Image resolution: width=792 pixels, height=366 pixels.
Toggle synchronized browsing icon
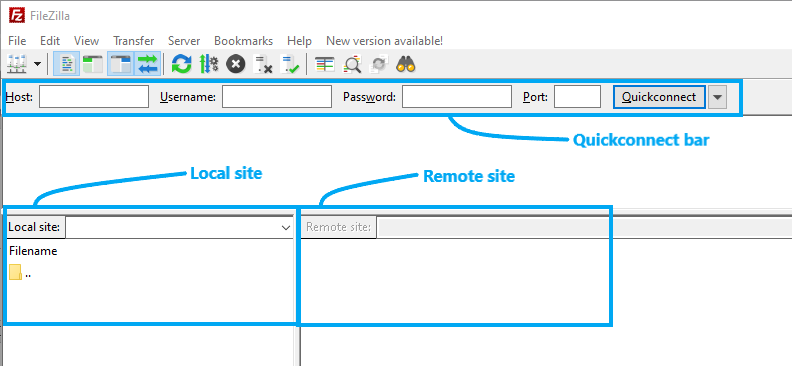pos(379,64)
